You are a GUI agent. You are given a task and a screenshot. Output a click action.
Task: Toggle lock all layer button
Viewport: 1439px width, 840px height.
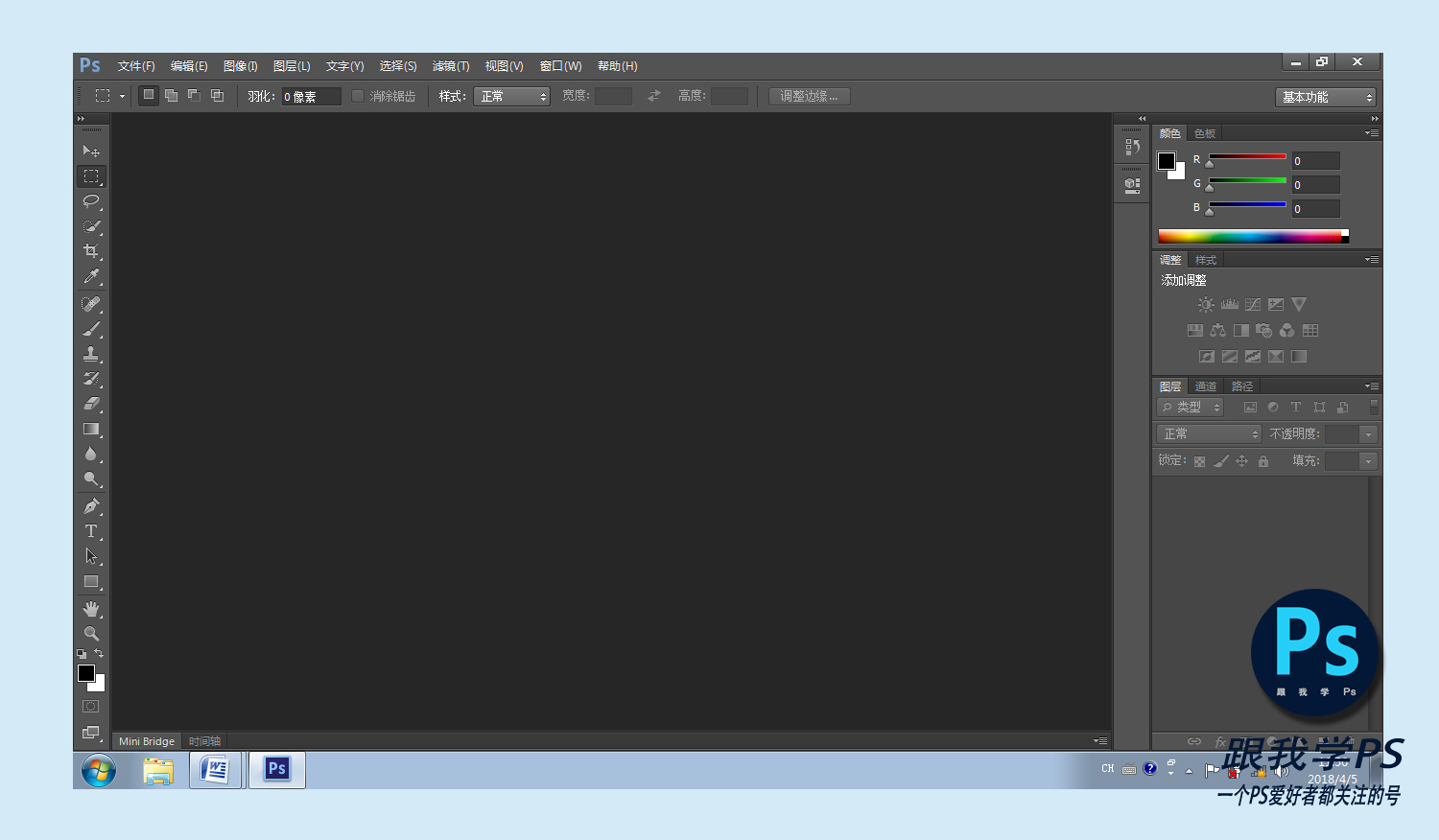pyautogui.click(x=1263, y=461)
